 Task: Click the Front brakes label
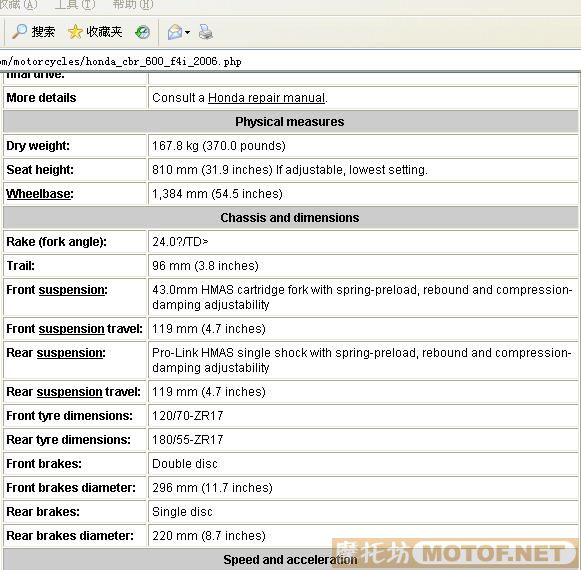click(44, 464)
